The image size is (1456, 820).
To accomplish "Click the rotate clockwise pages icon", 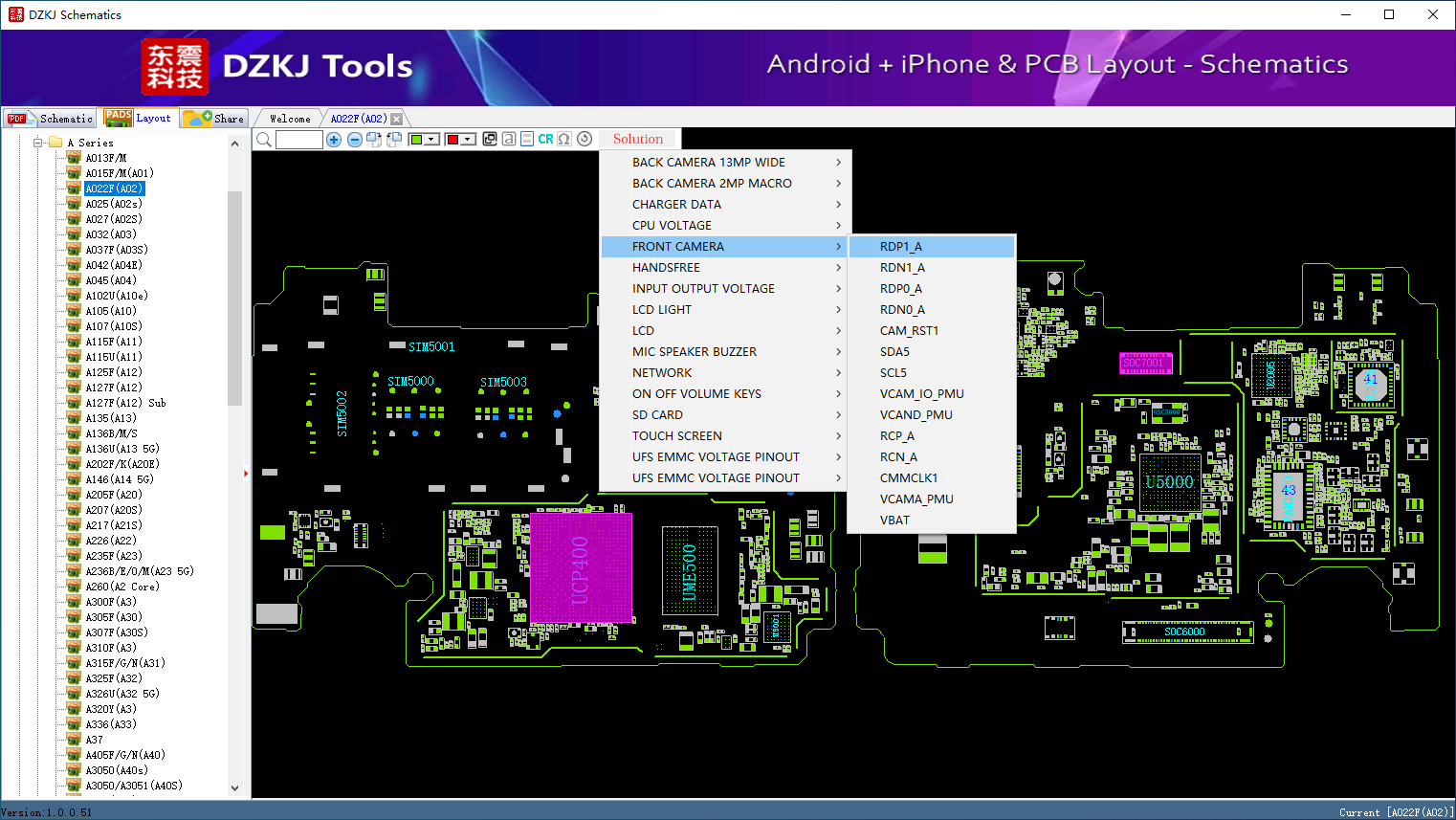I will pyautogui.click(x=374, y=140).
